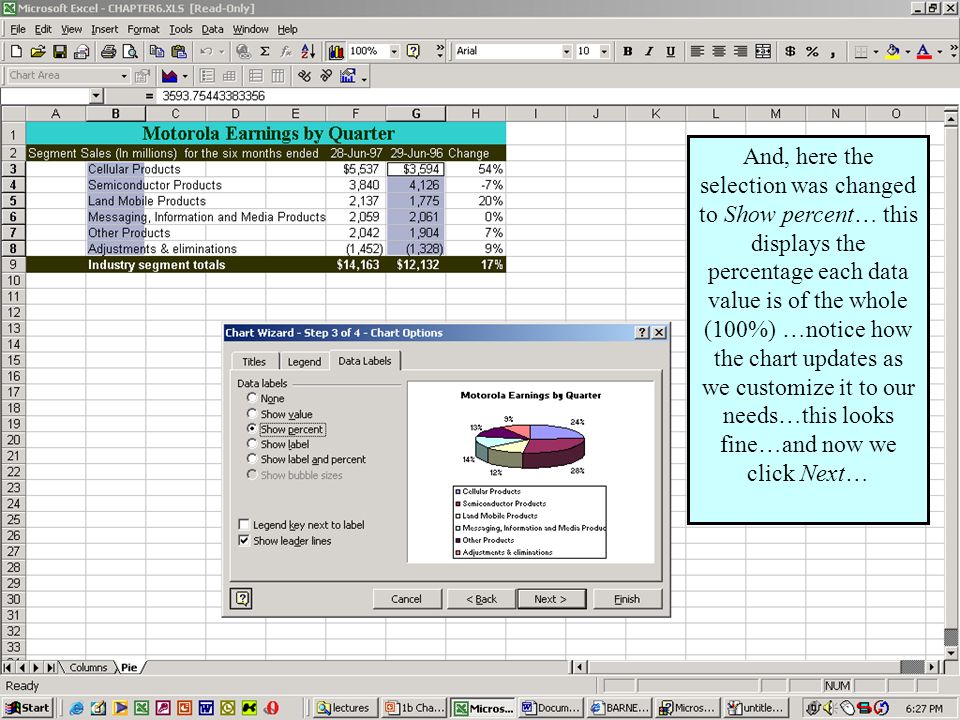Image resolution: width=960 pixels, height=720 pixels.
Task: Open Office Assistant help icon in toolbar
Action: click(414, 51)
